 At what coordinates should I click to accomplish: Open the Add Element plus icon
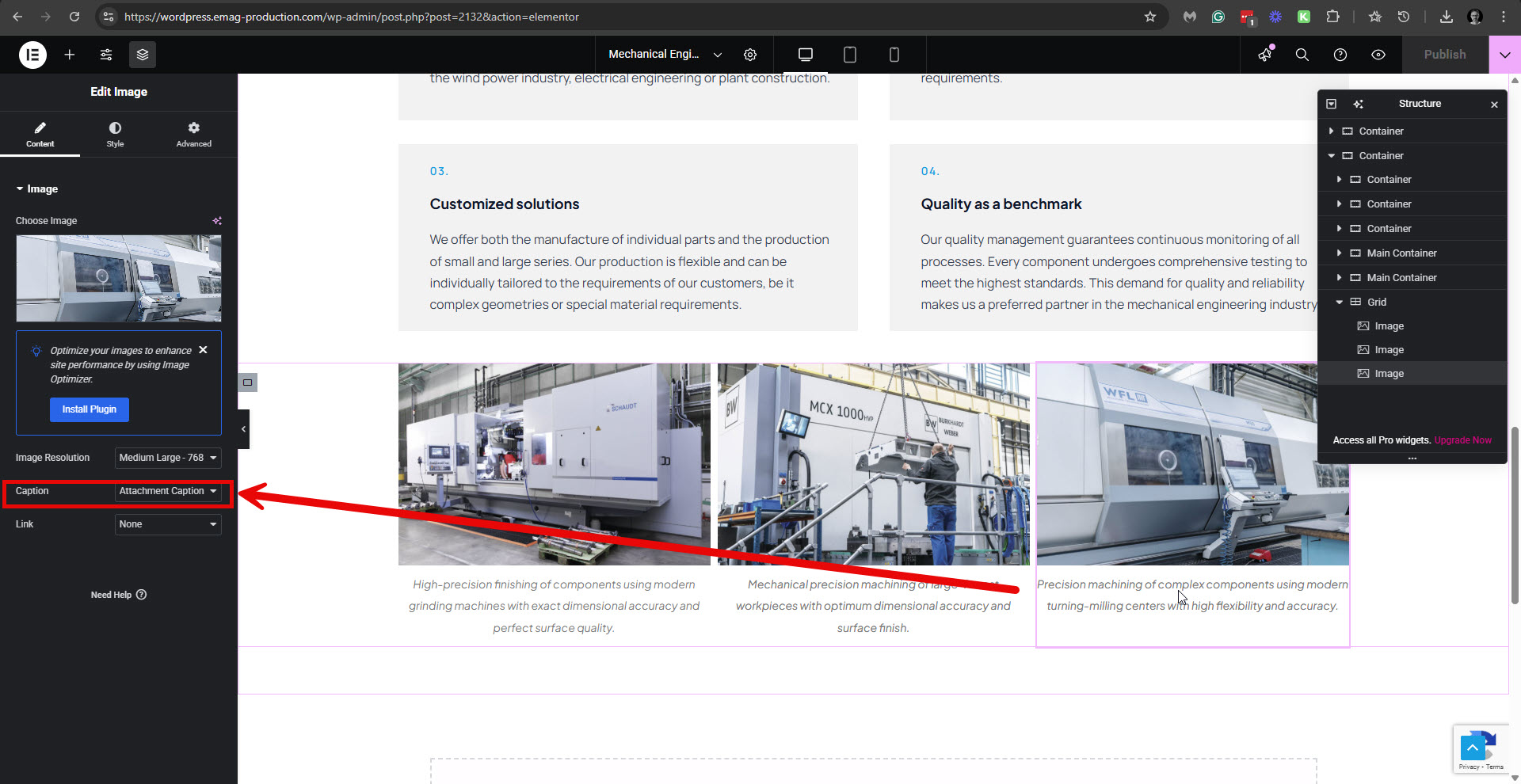(70, 55)
